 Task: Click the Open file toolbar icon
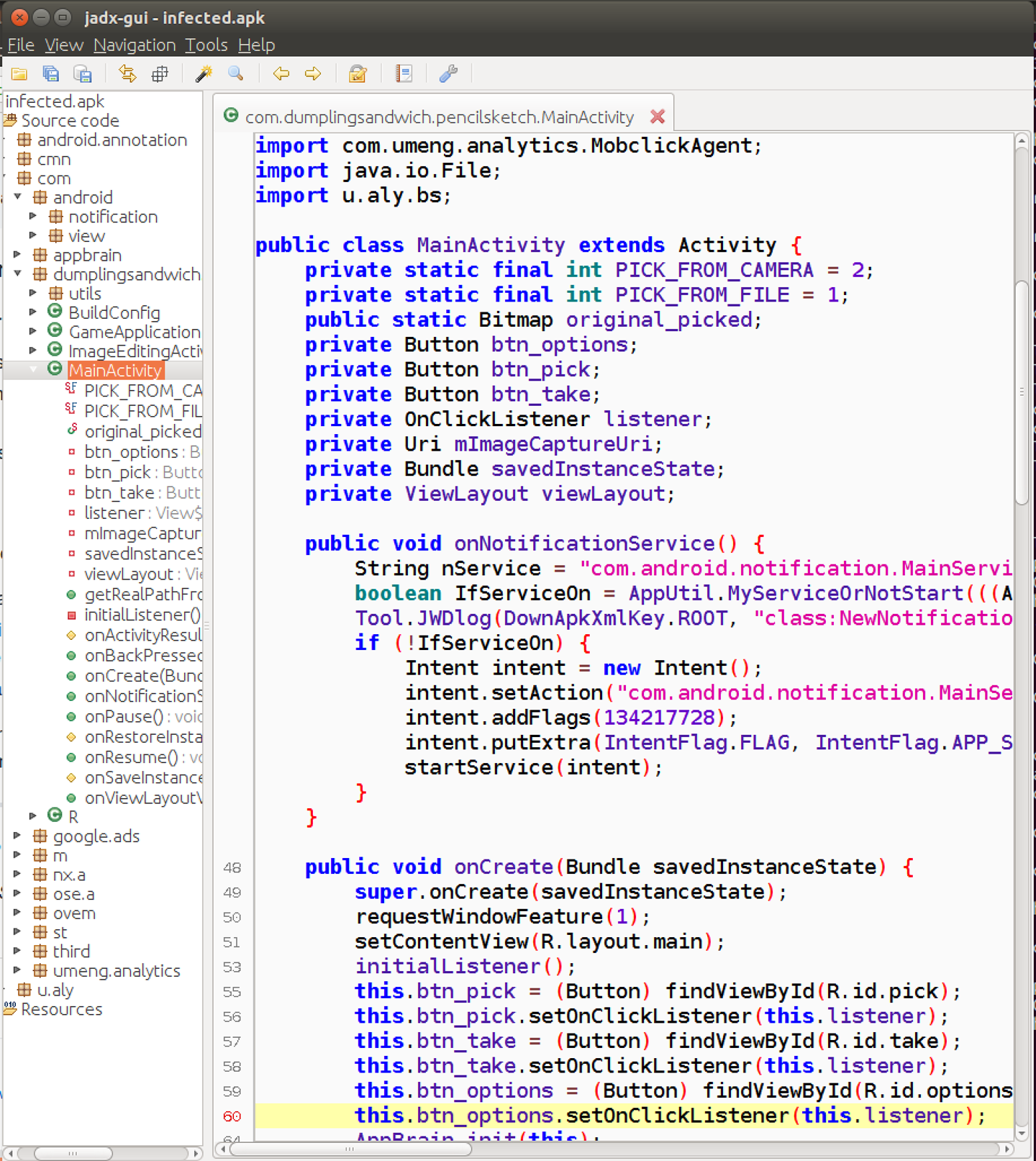[19, 73]
